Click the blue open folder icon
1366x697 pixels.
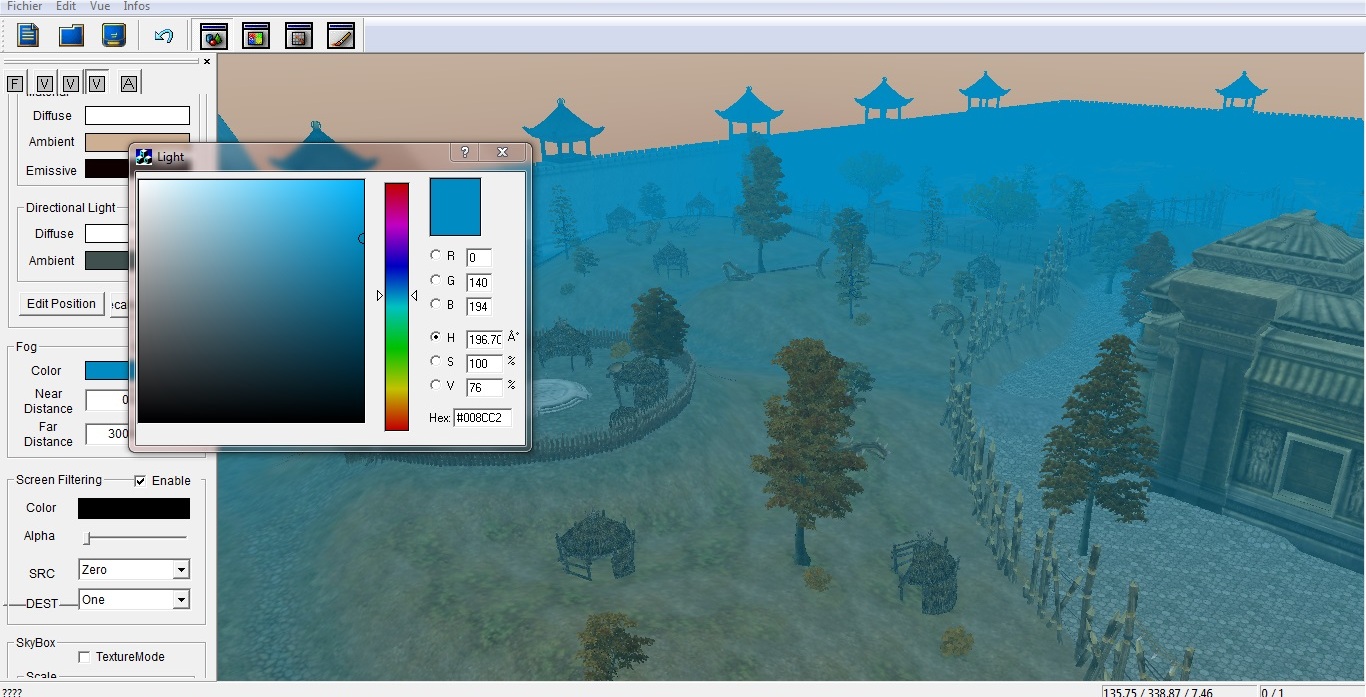(71, 36)
